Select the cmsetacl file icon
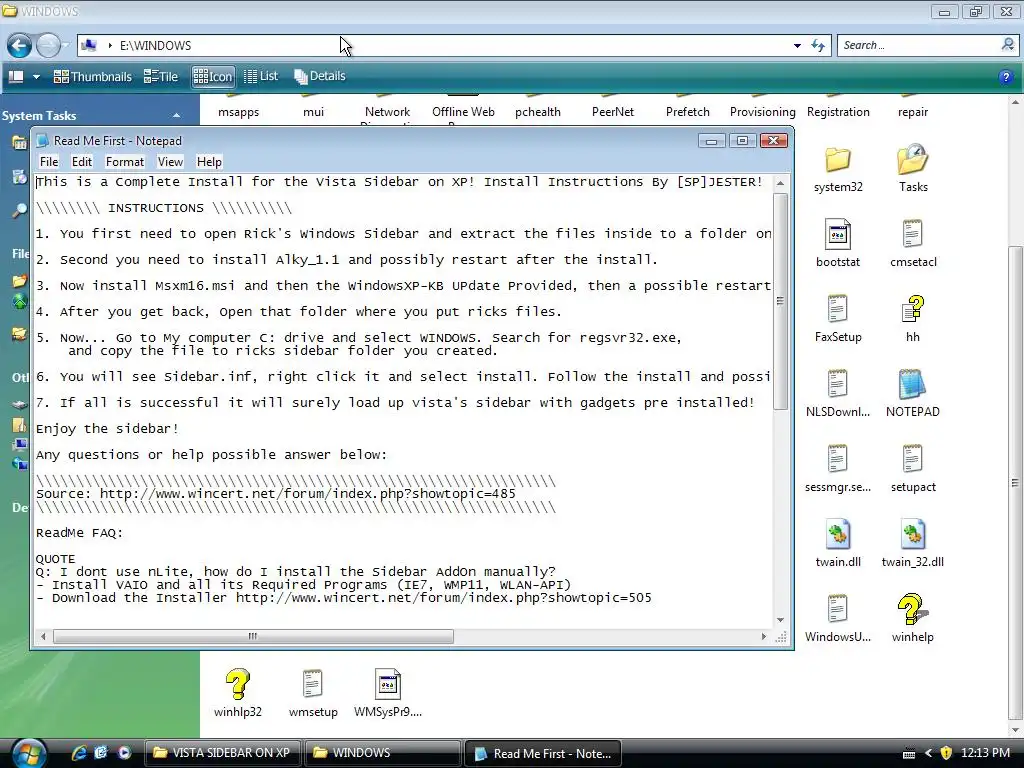This screenshot has width=1024, height=768. point(912,234)
